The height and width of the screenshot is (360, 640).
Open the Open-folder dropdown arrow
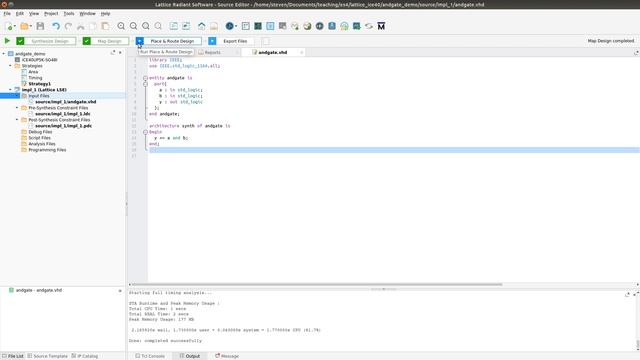pyautogui.click(x=30, y=27)
